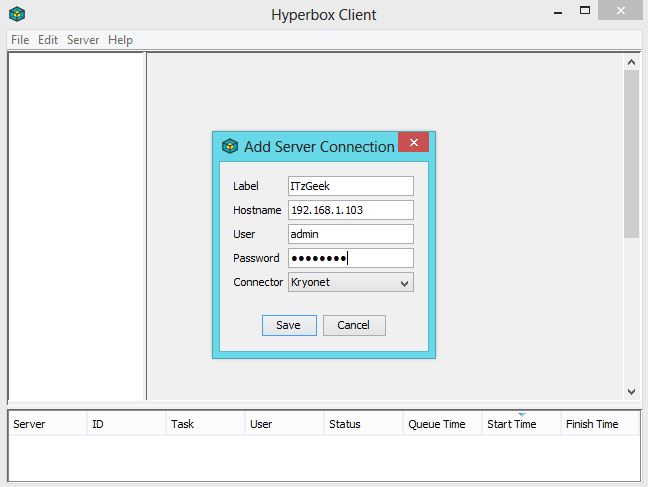
Task: Click the Label field containing ITzGeek
Action: [350, 186]
